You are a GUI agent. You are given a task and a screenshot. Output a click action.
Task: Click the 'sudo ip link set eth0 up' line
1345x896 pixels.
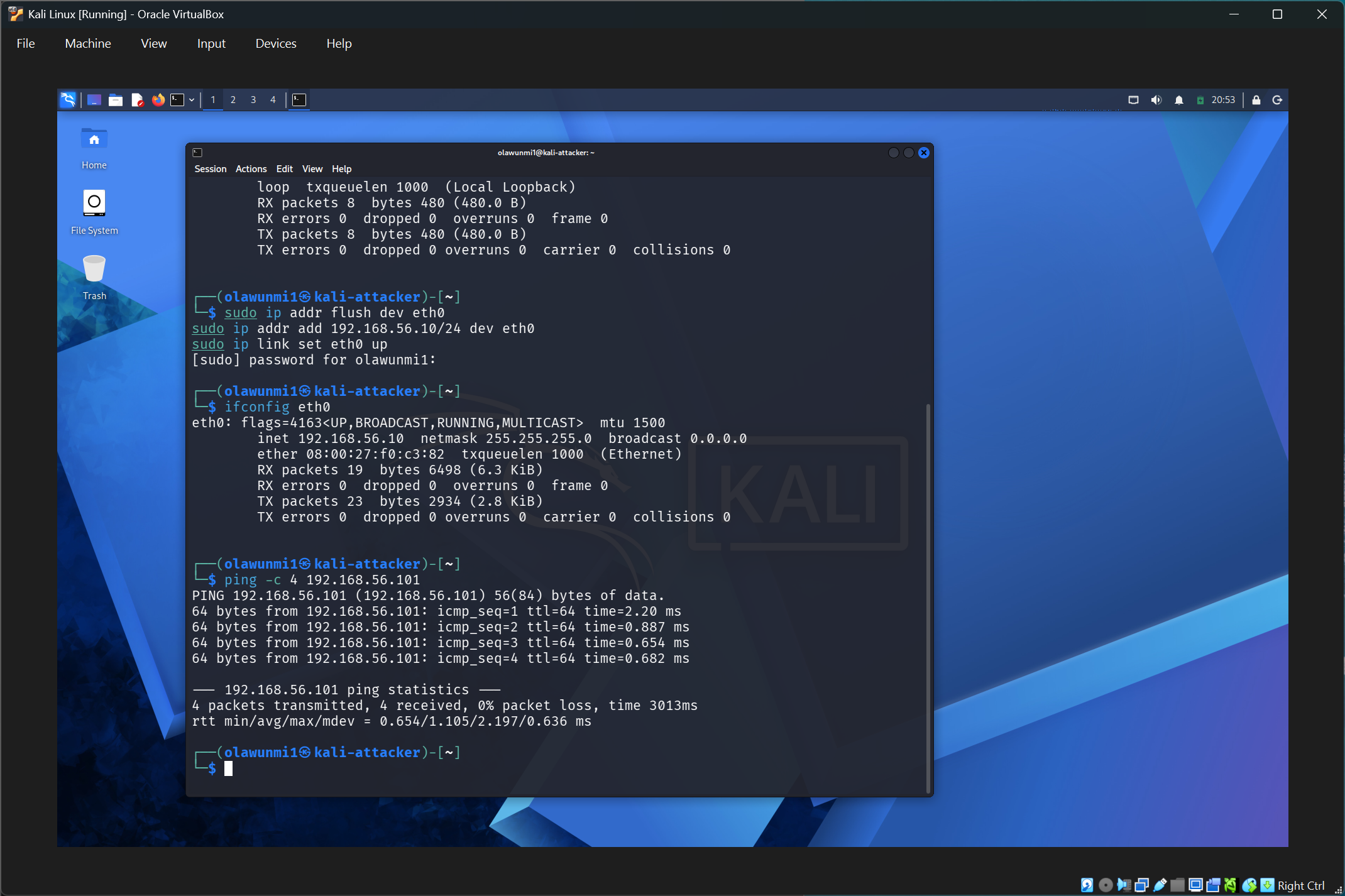(x=290, y=344)
